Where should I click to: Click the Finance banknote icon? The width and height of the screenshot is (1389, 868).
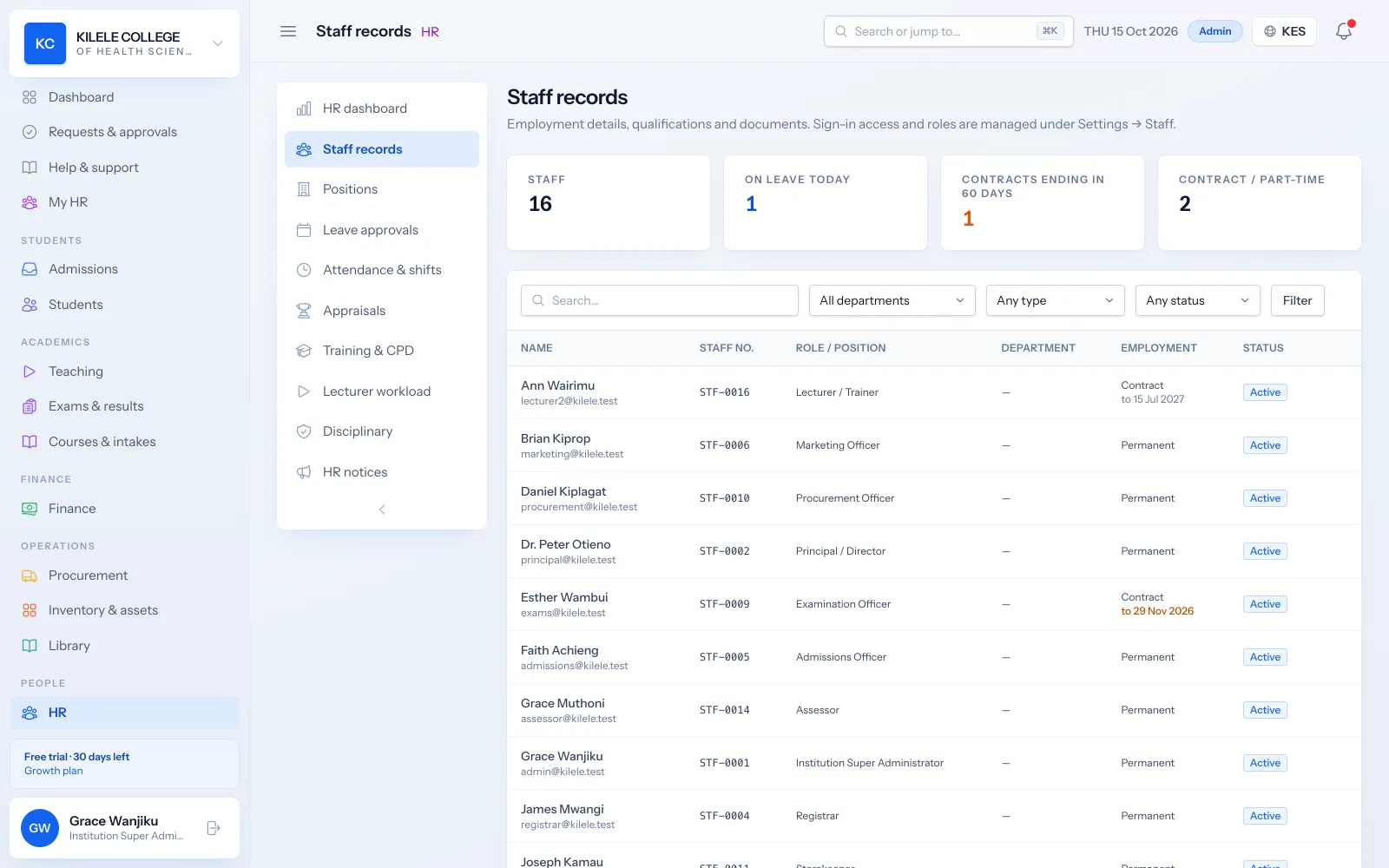pyautogui.click(x=30, y=509)
